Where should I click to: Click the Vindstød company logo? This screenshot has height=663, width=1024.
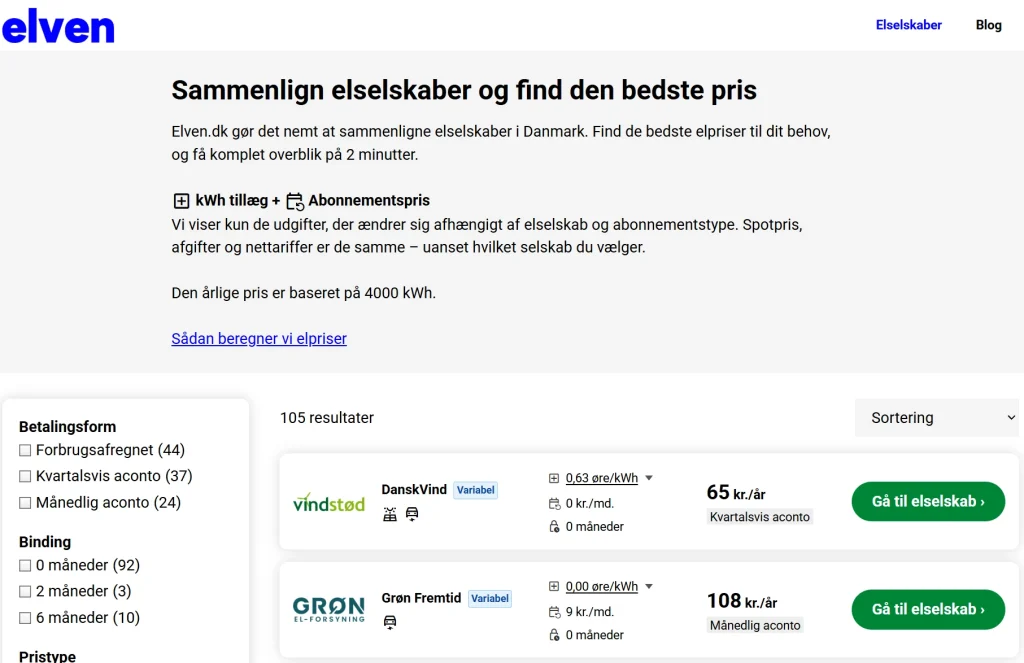click(x=329, y=502)
